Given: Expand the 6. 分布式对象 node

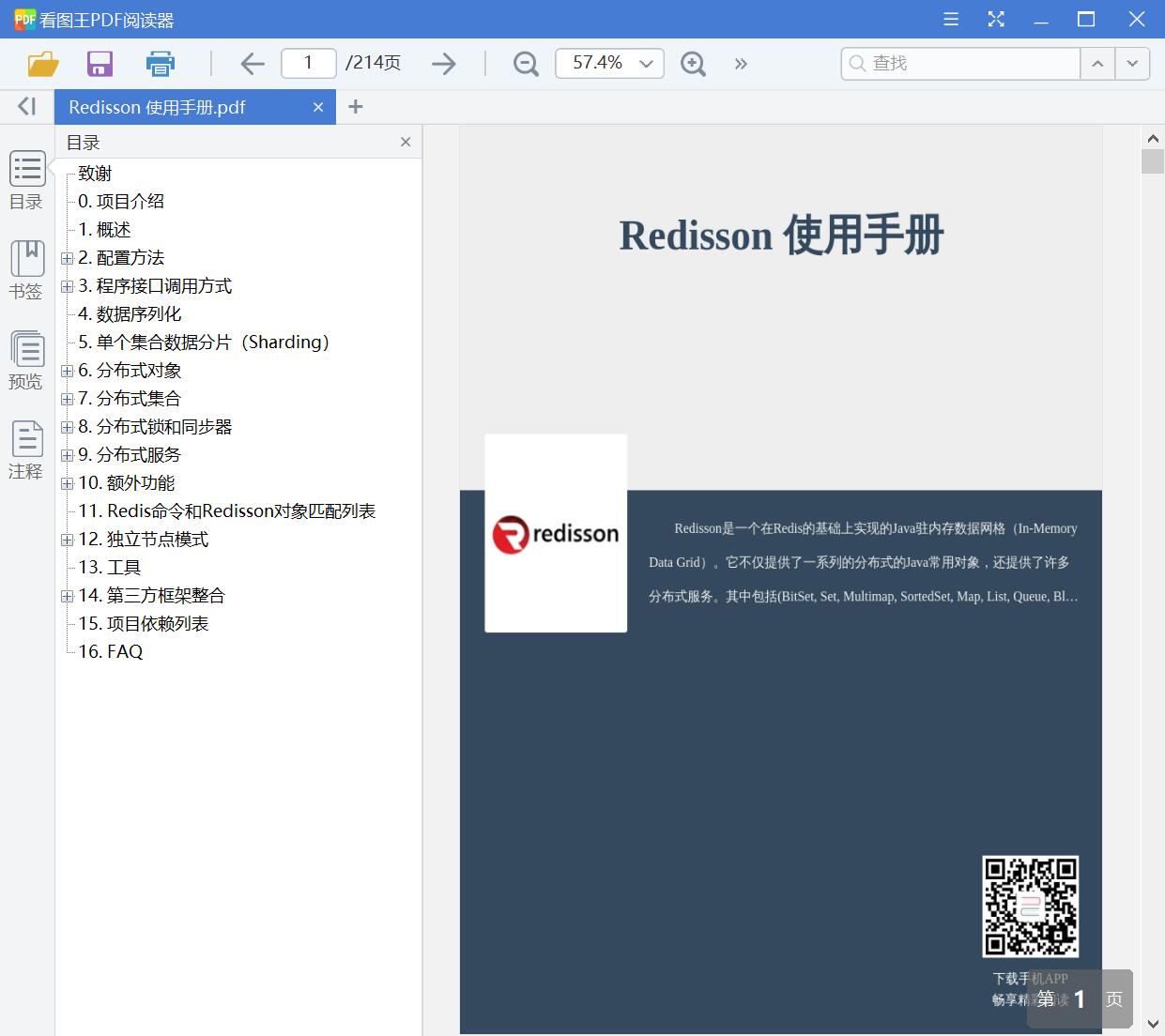Looking at the screenshot, I should point(67,371).
